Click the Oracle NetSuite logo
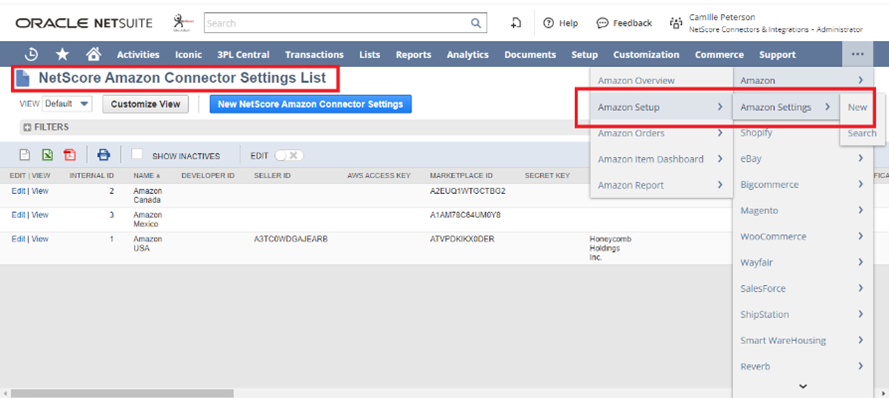The height and width of the screenshot is (398, 889). (x=84, y=23)
